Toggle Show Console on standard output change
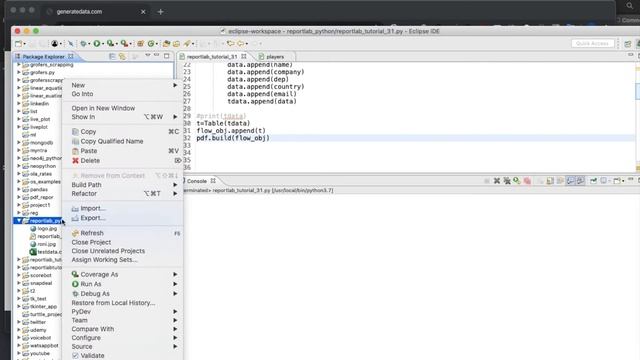The height and width of the screenshot is (360, 640). [570, 181]
